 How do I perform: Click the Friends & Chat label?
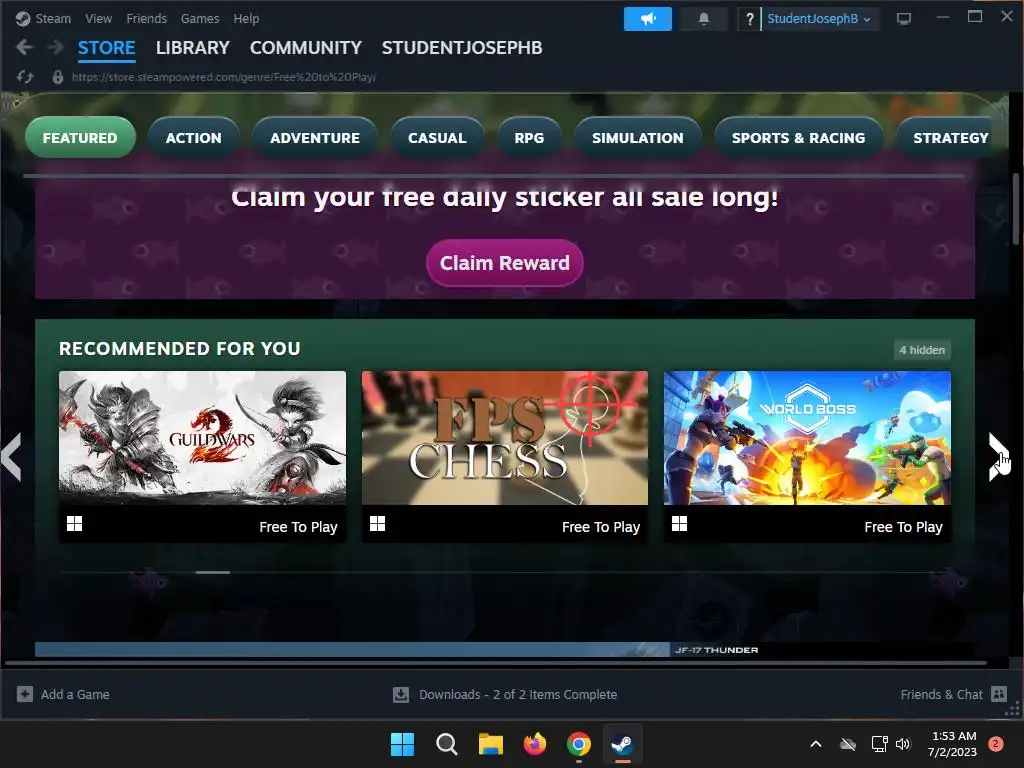pos(941,694)
